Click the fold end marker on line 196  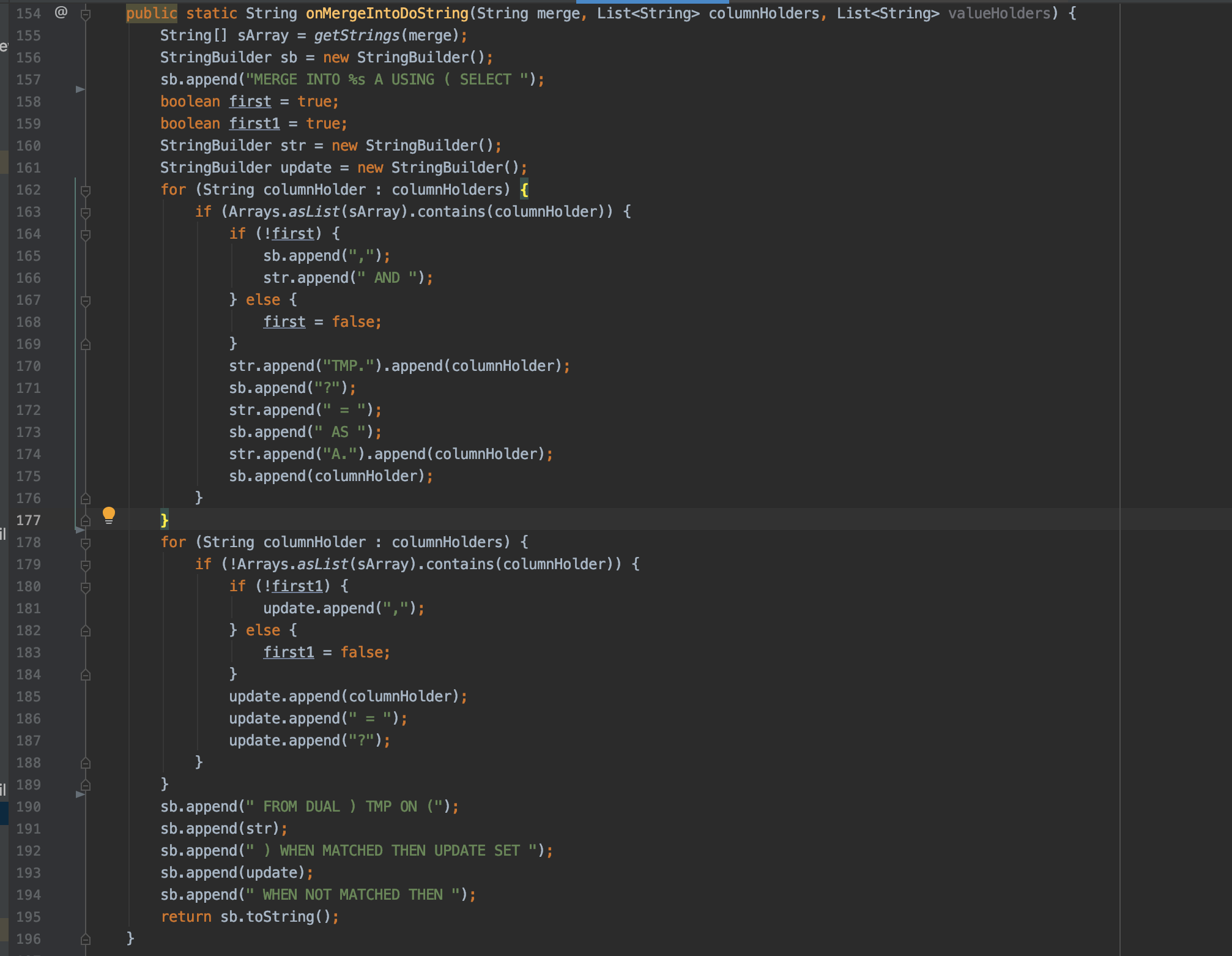(86, 939)
